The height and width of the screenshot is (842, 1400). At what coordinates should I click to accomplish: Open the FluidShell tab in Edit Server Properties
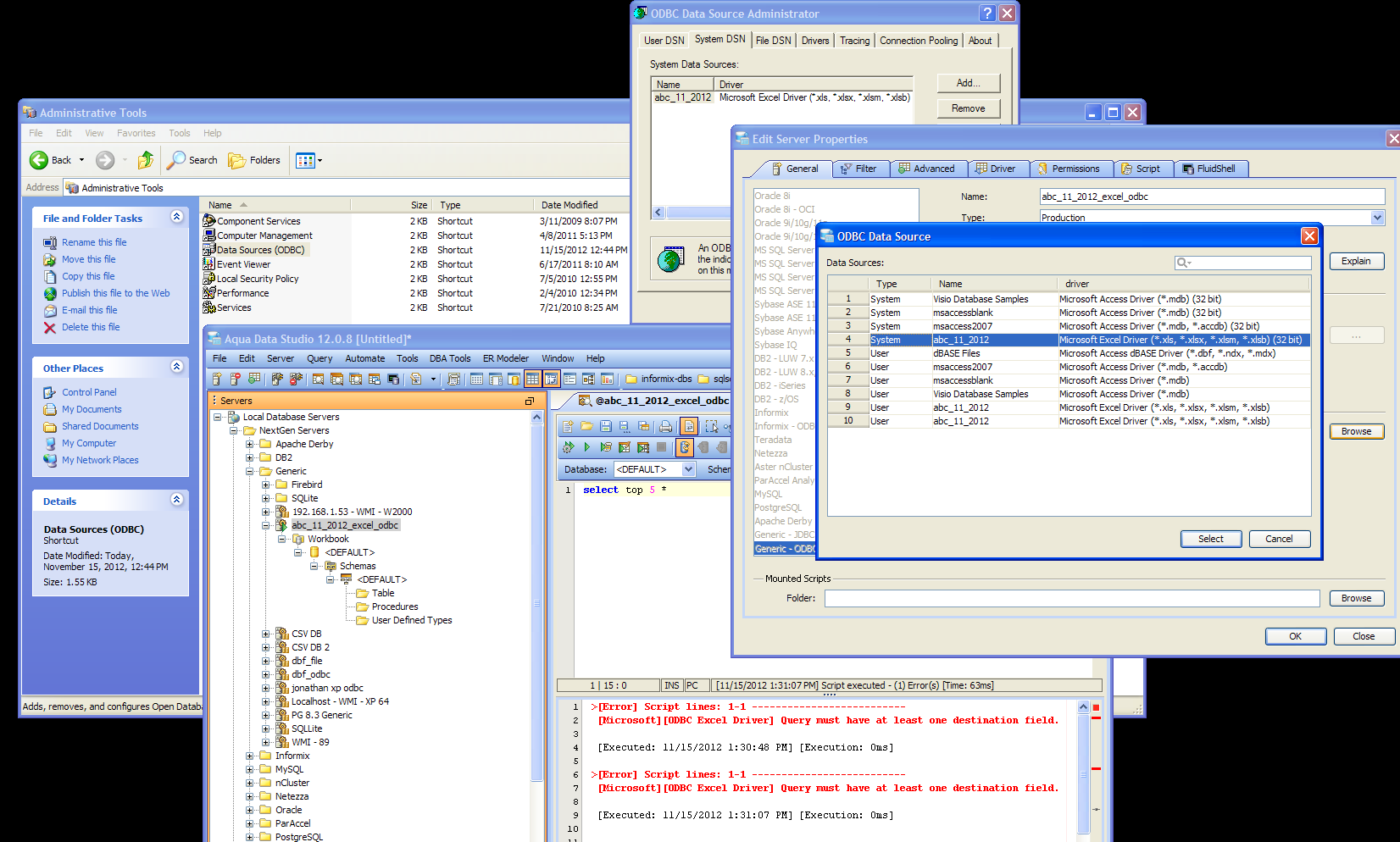(x=1209, y=169)
